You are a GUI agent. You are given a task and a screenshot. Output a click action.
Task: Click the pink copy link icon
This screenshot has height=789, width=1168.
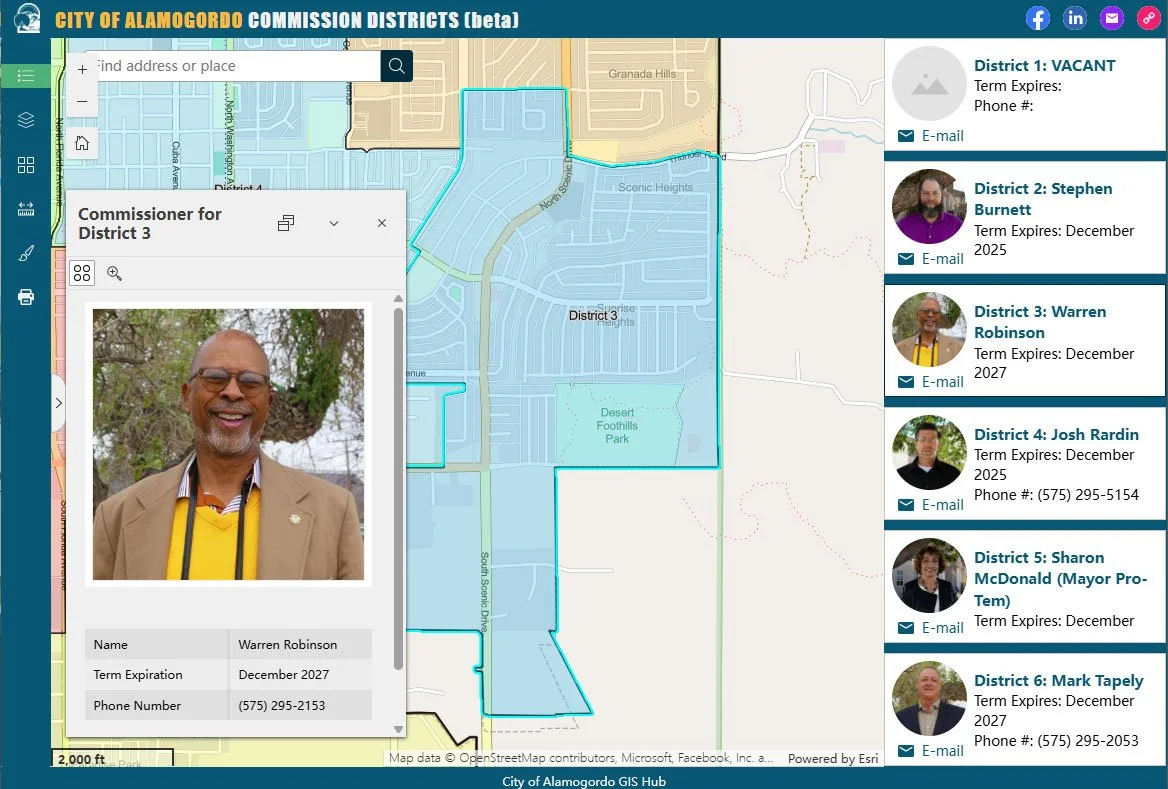pyautogui.click(x=1149, y=19)
